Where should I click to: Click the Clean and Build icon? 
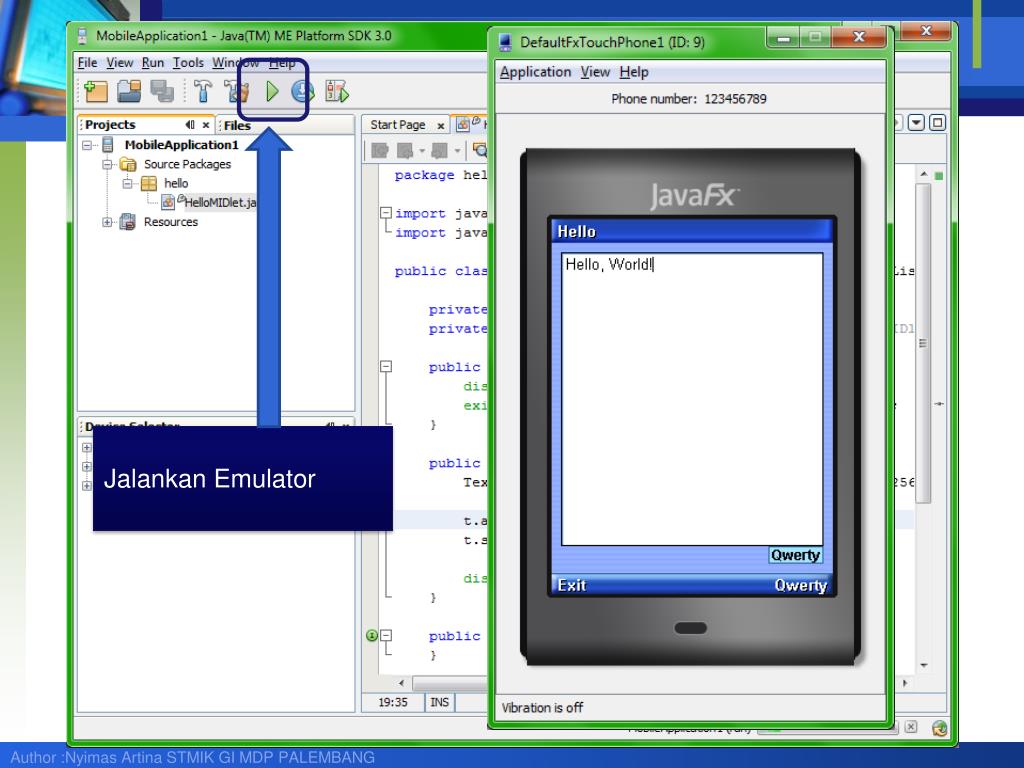pos(236,91)
